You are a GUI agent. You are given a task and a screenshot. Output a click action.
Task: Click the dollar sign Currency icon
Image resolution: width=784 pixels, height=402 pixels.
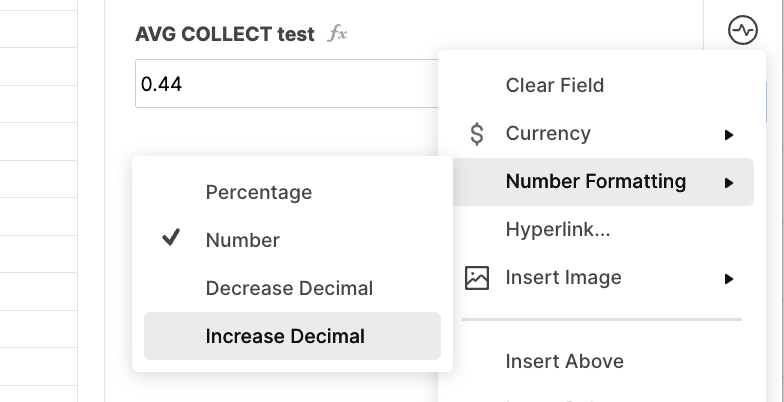[477, 134]
